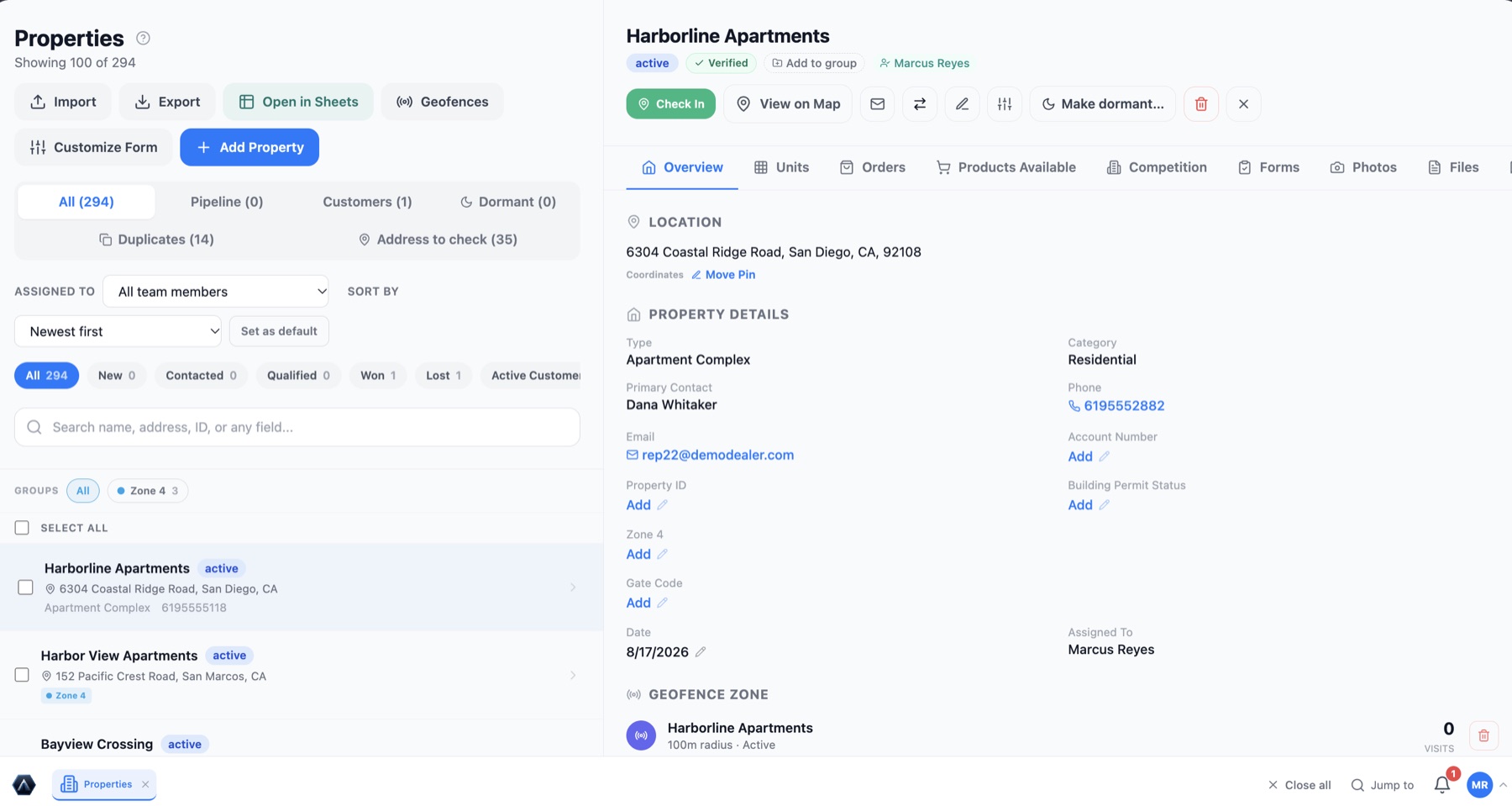Click pencil next to Account Number Add

1104,456
